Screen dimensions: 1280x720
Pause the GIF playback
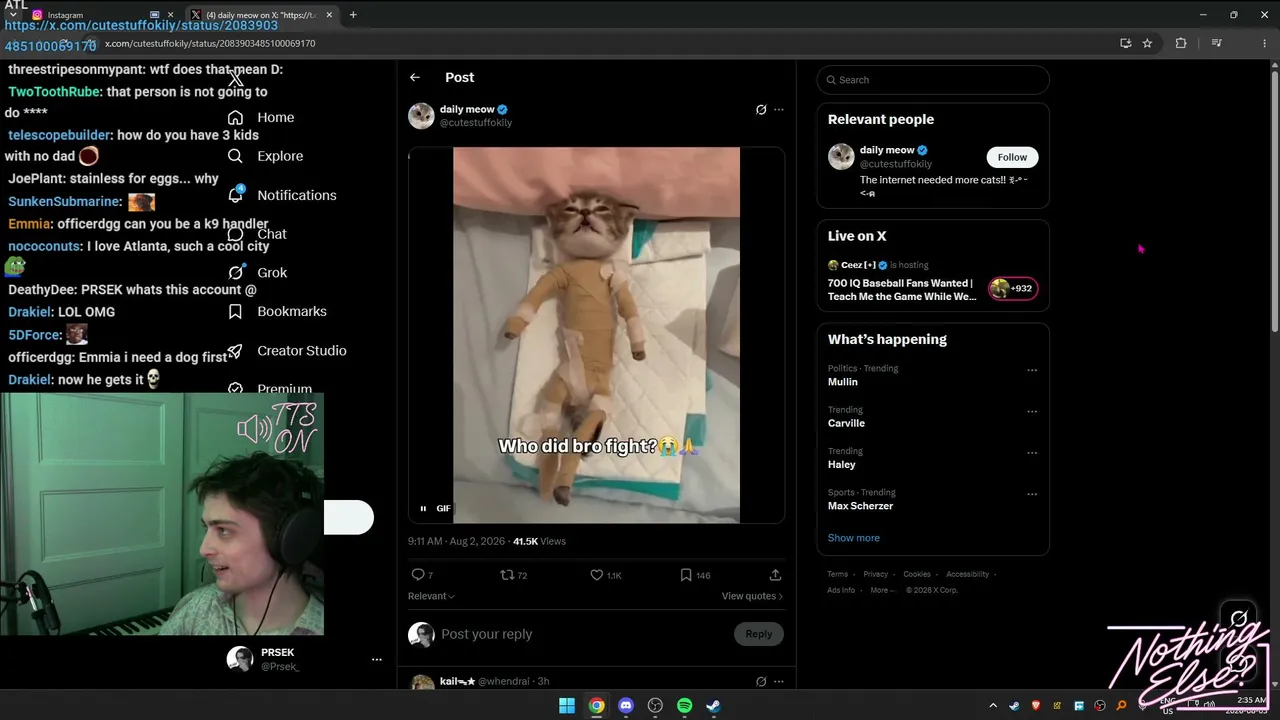423,509
